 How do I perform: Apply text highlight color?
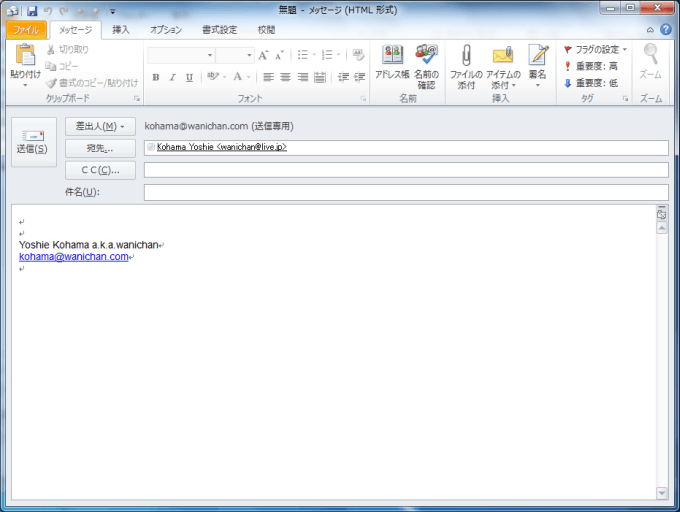pyautogui.click(x=212, y=77)
